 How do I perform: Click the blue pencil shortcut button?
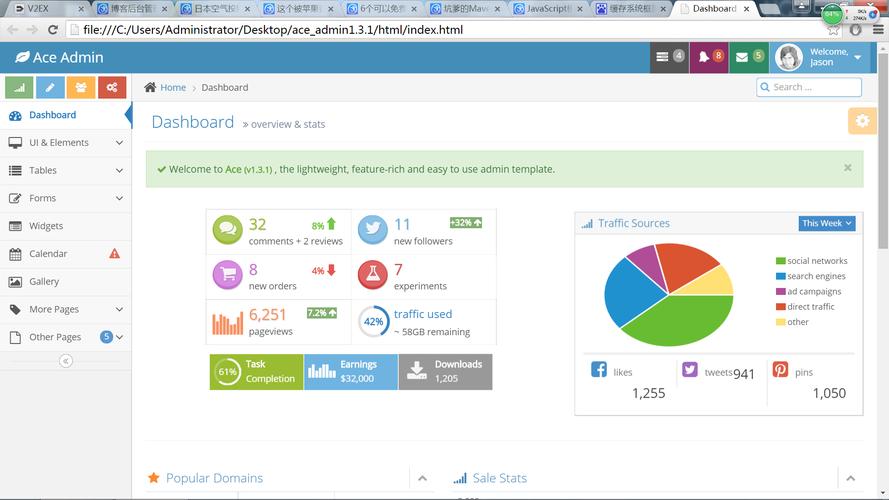tap(50, 87)
